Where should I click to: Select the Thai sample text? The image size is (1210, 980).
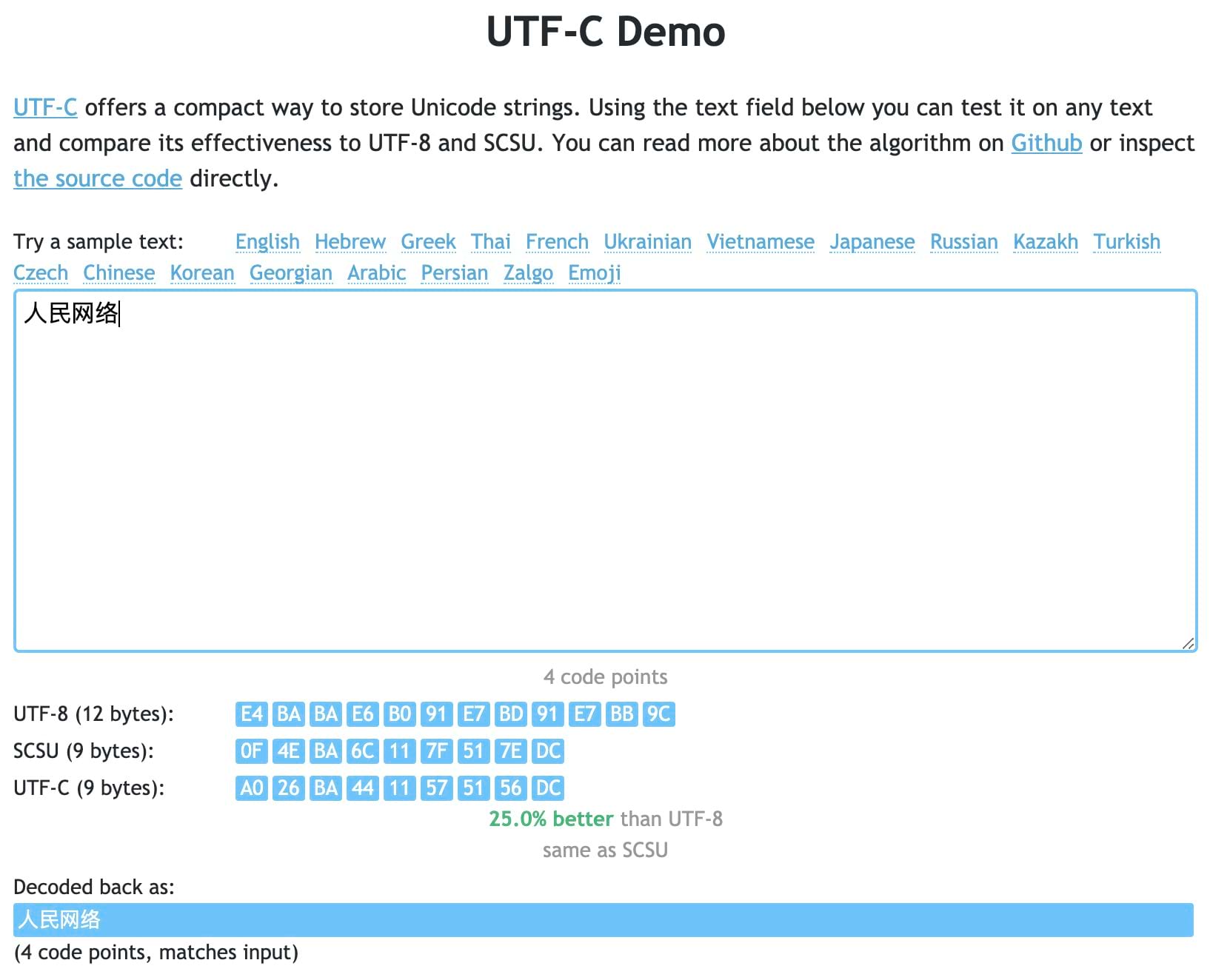491,242
